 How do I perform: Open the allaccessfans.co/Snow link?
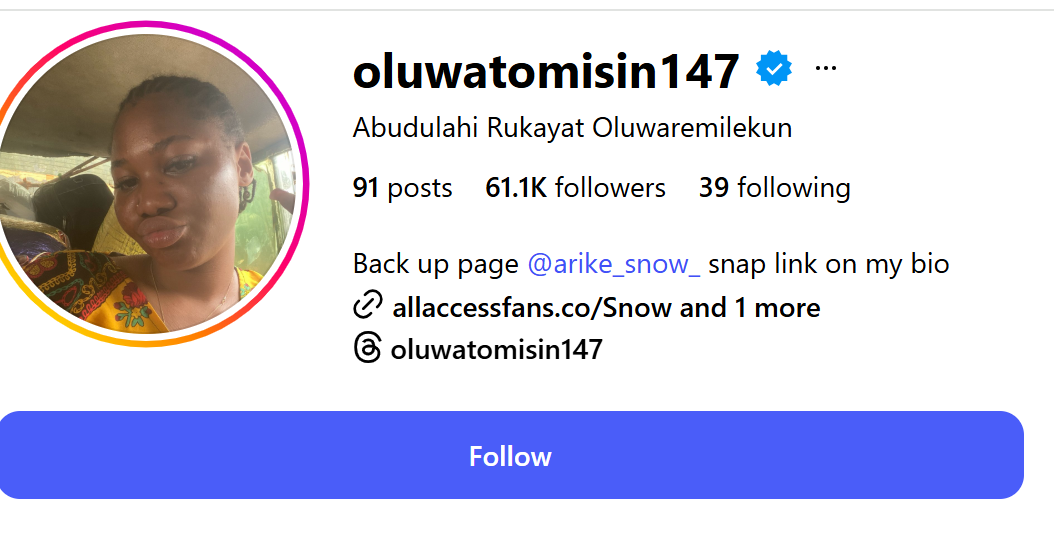tap(533, 308)
